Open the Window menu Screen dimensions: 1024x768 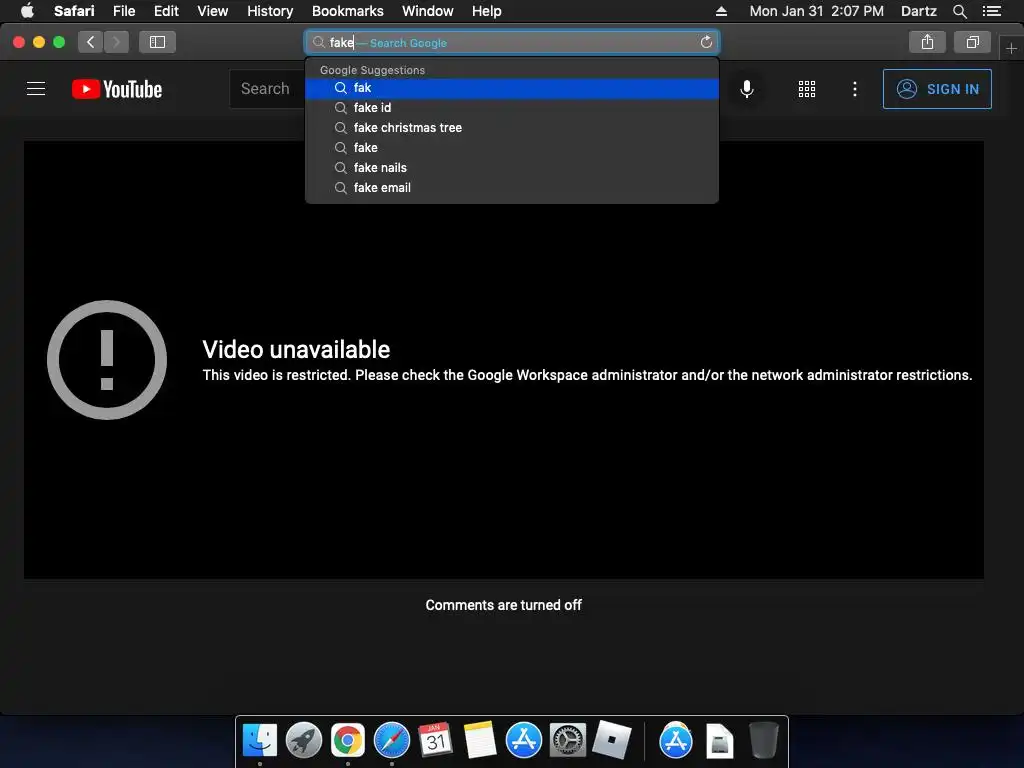coord(427,11)
